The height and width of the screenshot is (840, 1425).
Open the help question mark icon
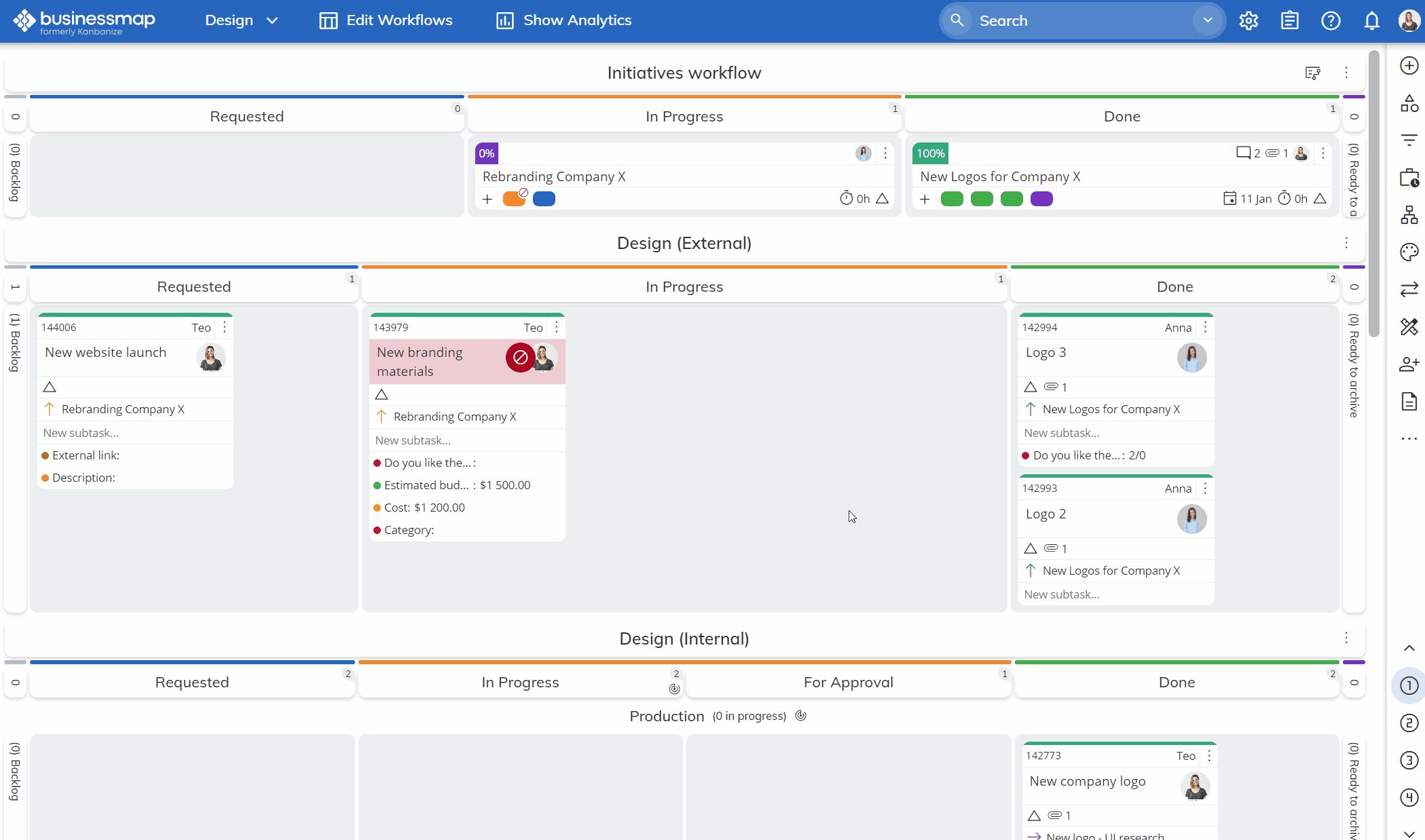(1331, 21)
